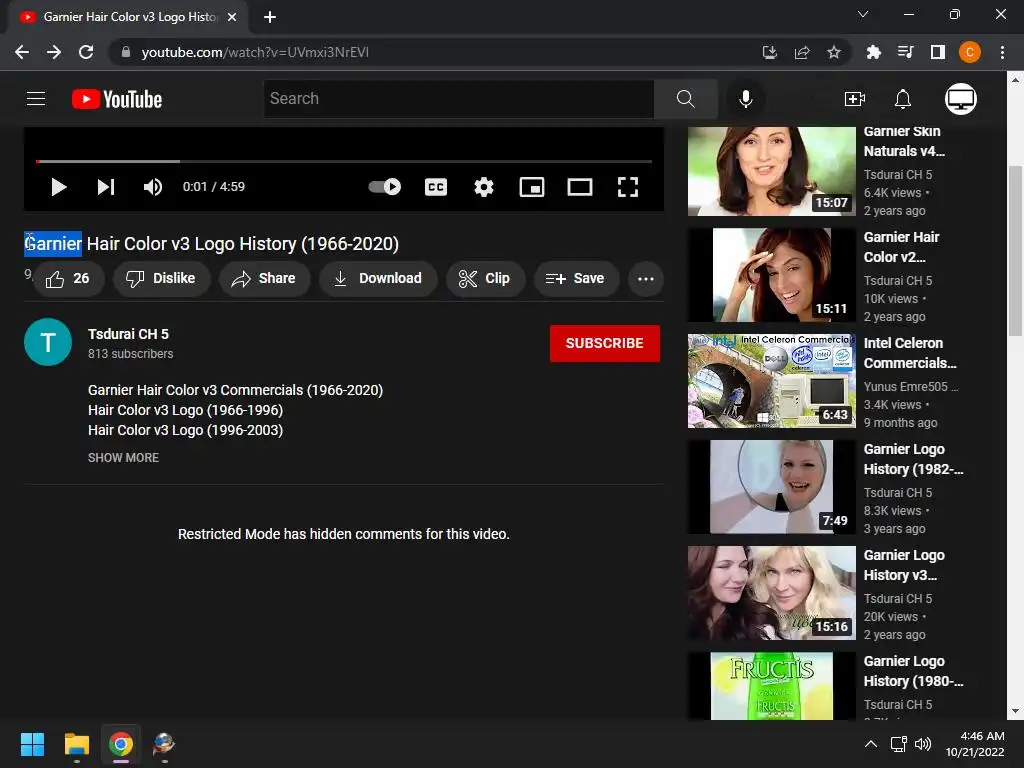Open Chrome media control icon
1024x768 pixels.
pyautogui.click(x=905, y=52)
